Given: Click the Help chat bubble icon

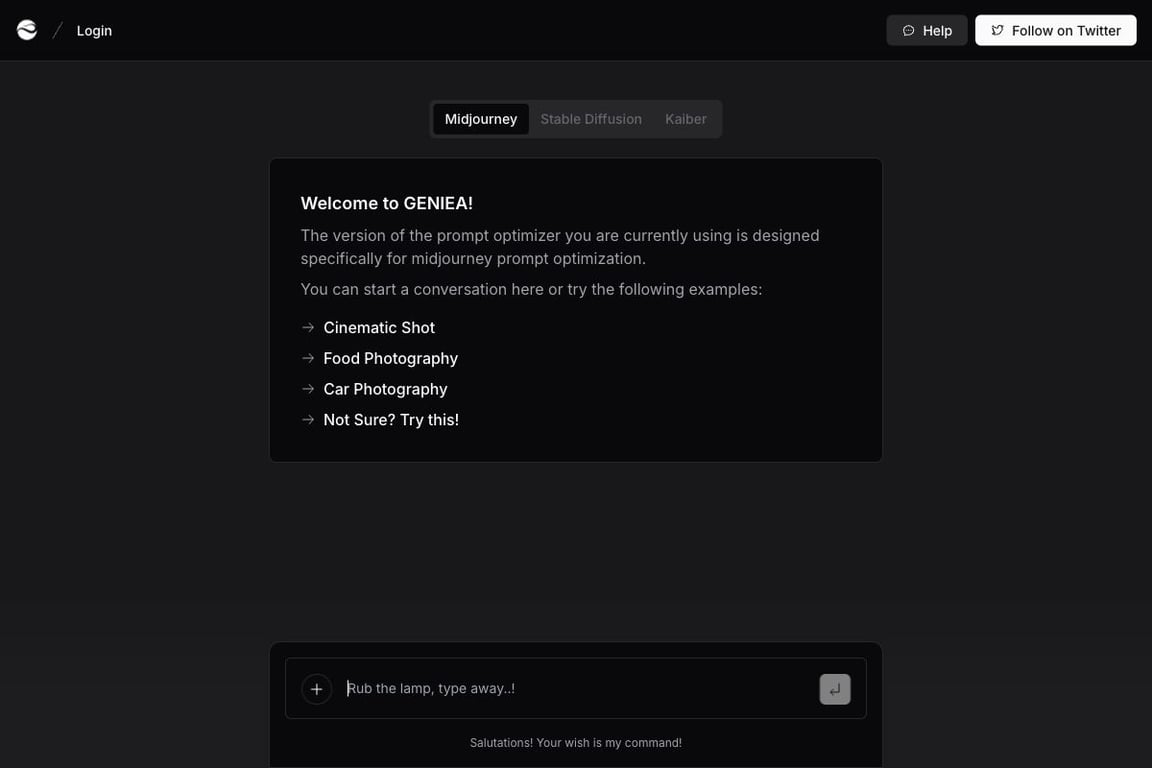Looking at the screenshot, I should pyautogui.click(x=908, y=31).
